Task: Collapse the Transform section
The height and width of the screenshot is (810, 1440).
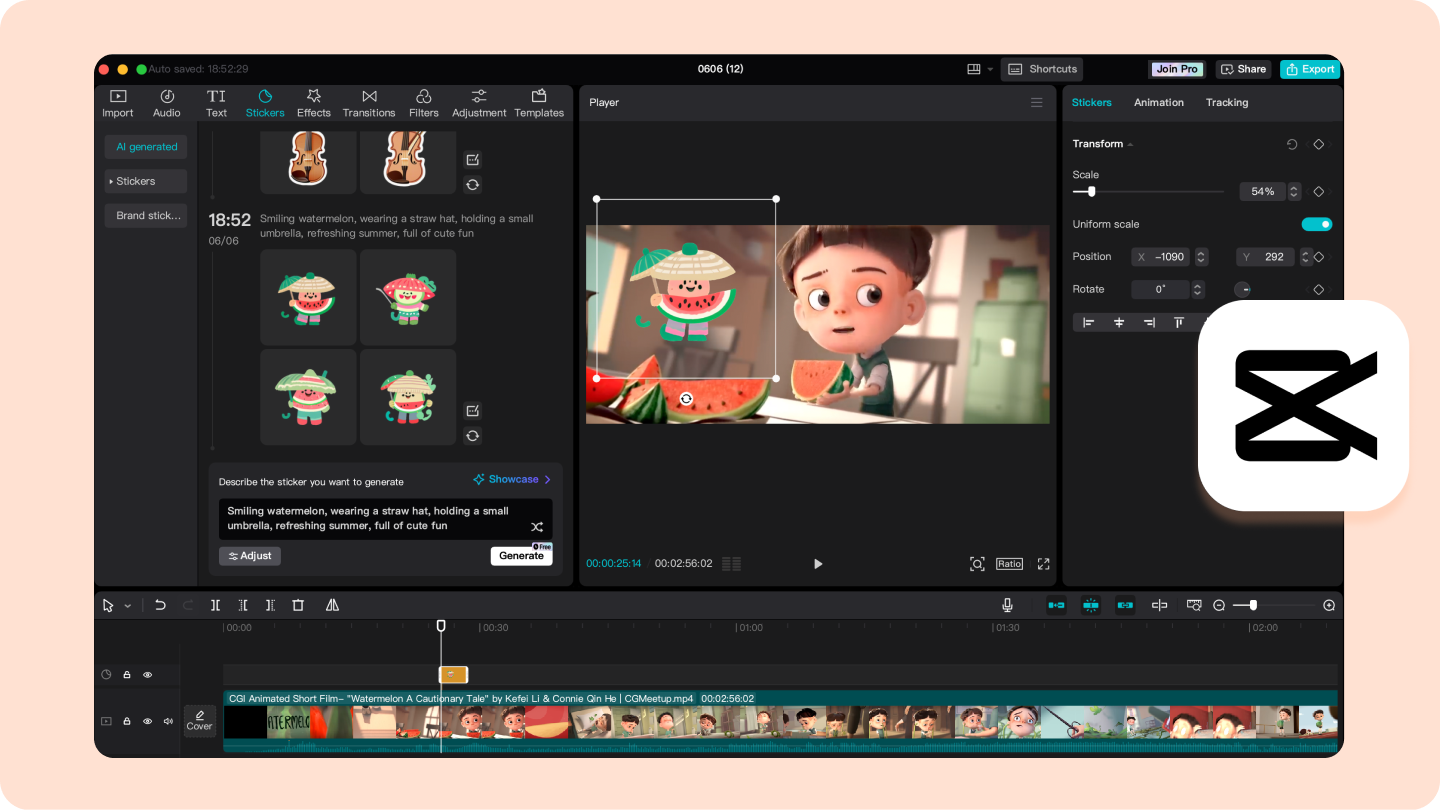Action: point(1130,145)
